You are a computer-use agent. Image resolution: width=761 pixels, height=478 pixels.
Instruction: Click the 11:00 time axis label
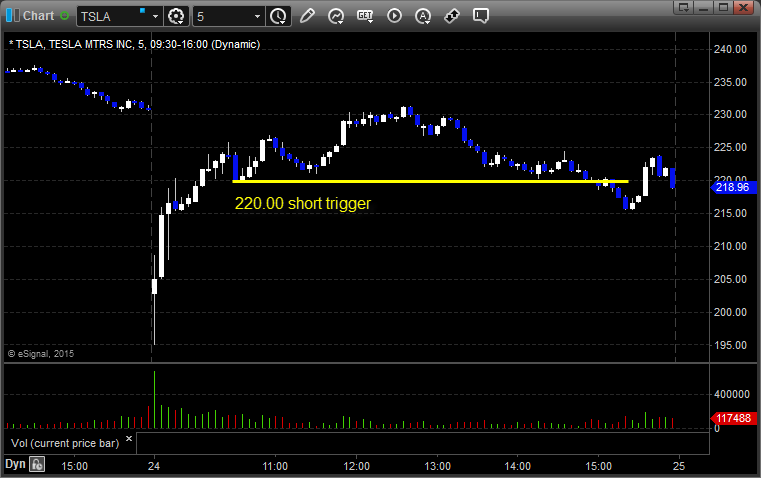pos(275,466)
